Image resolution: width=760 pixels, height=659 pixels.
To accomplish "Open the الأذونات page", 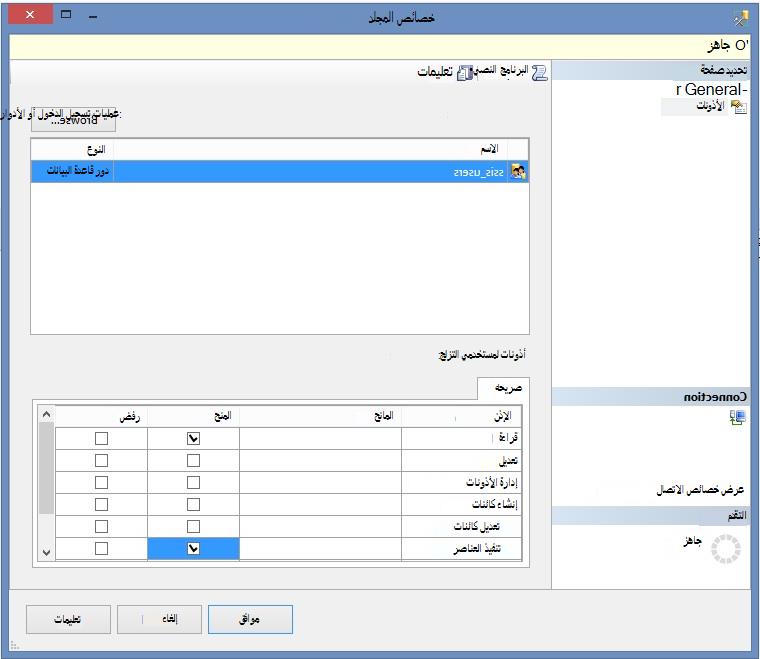I will coord(710,106).
